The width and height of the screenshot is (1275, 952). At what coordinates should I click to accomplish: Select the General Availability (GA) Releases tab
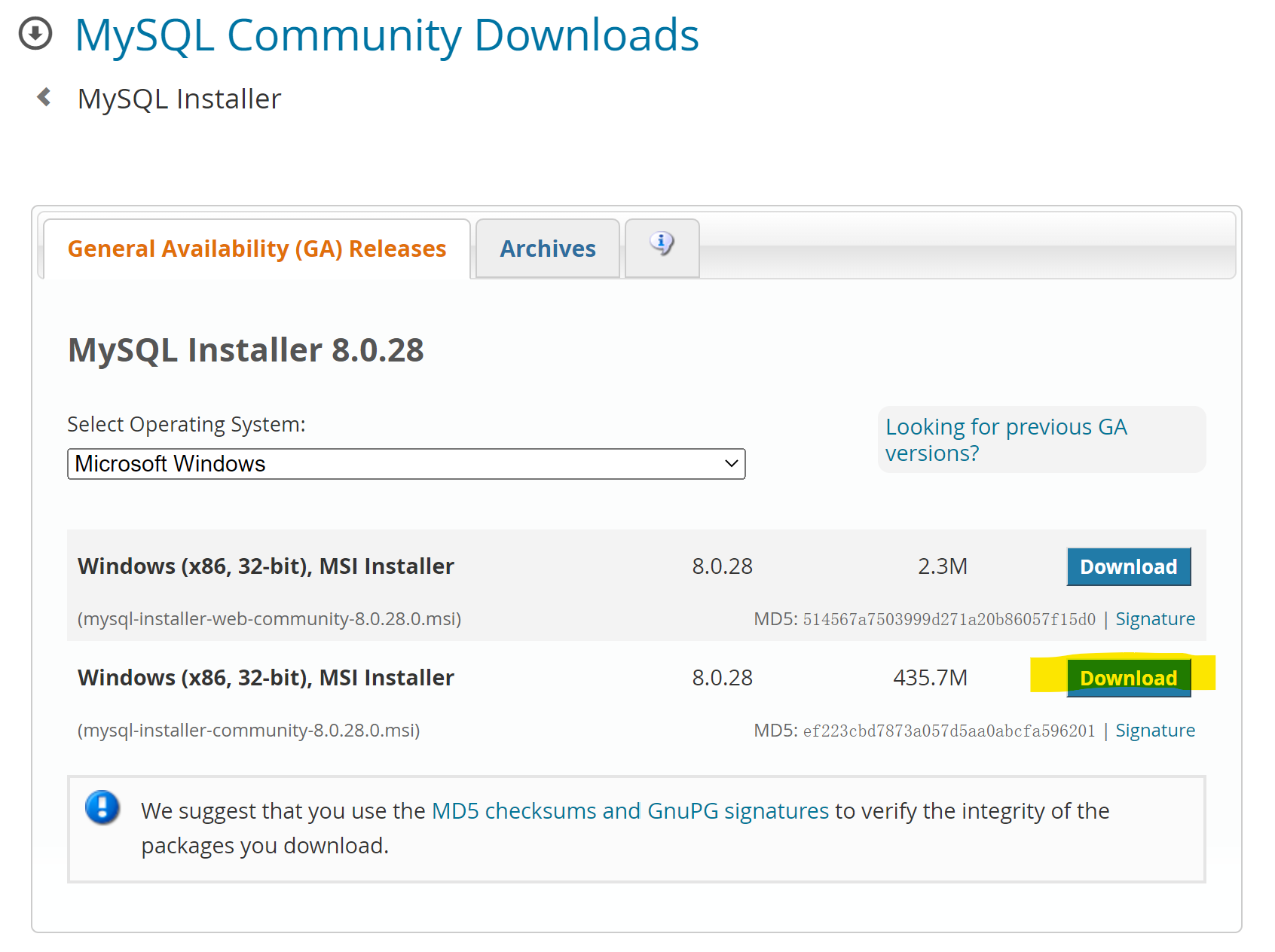[257, 249]
